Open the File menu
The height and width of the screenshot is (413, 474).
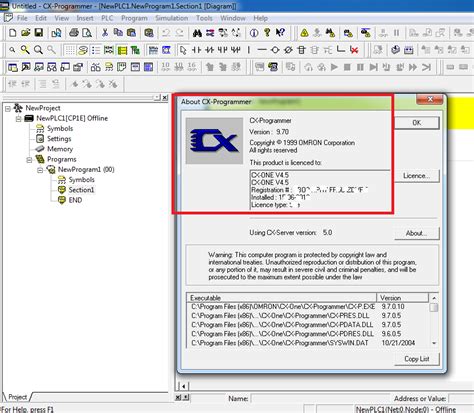(22, 18)
